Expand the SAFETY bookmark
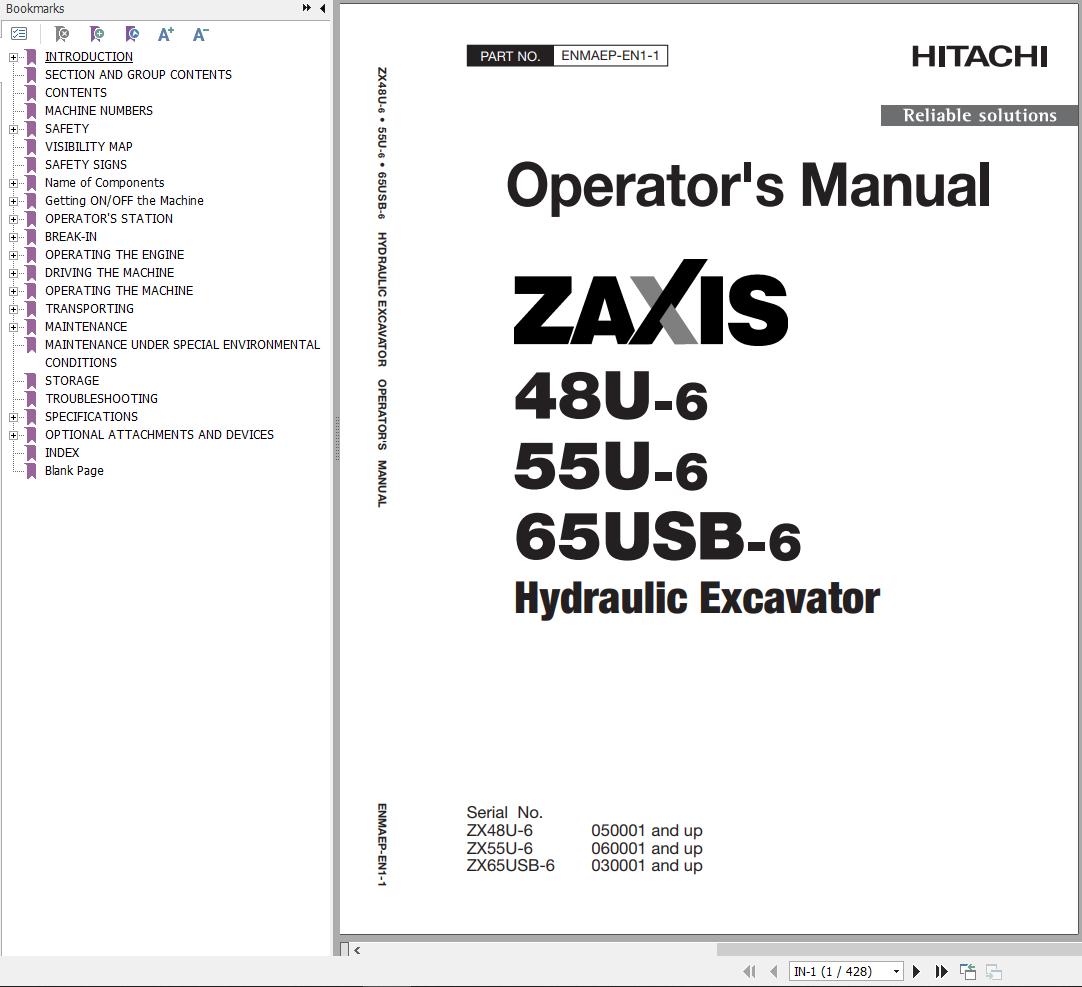1082x987 pixels. pyautogui.click(x=13, y=129)
